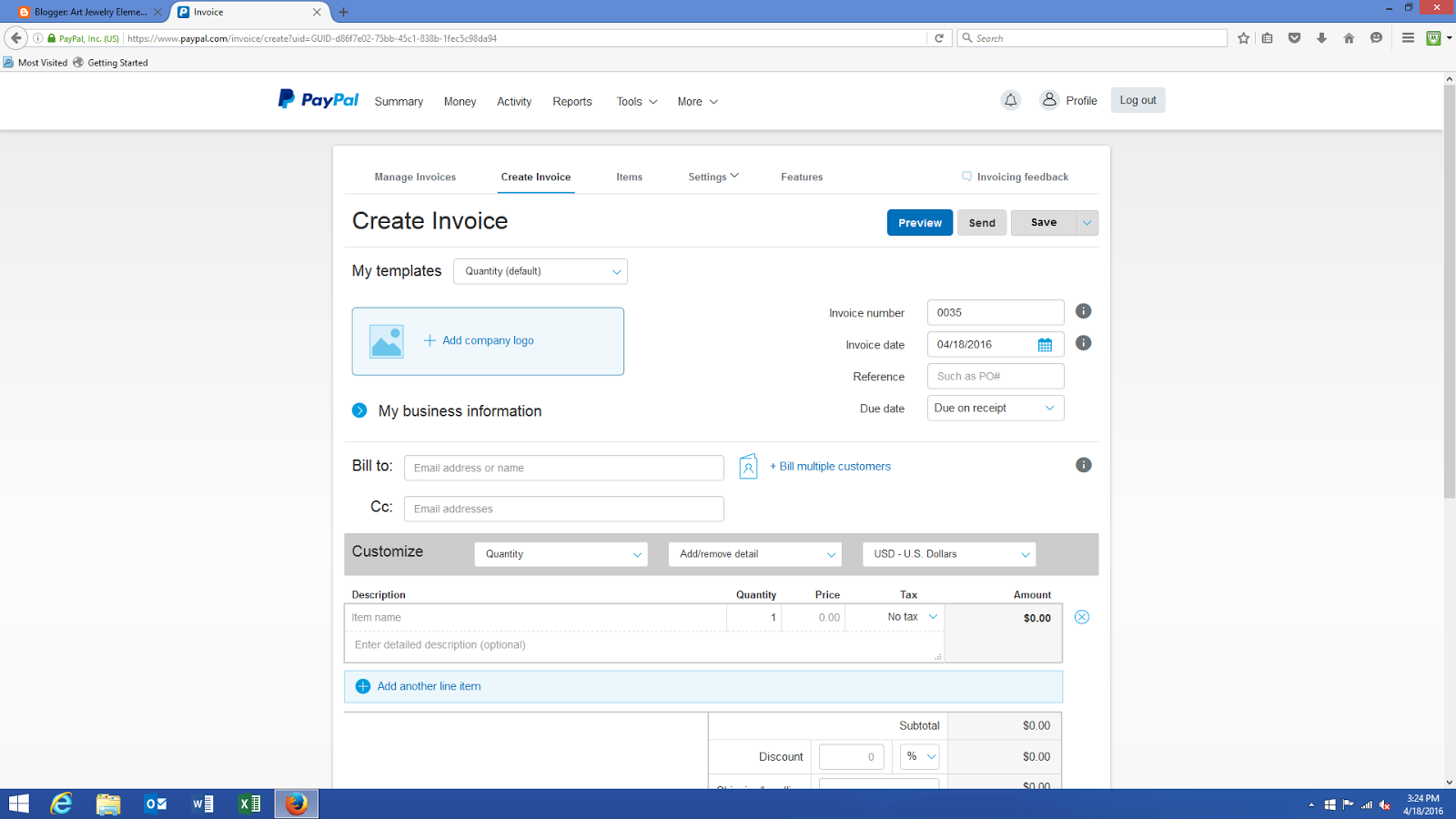Click the Cc email addresses field
Screen dimensions: 1456x819
point(564,509)
